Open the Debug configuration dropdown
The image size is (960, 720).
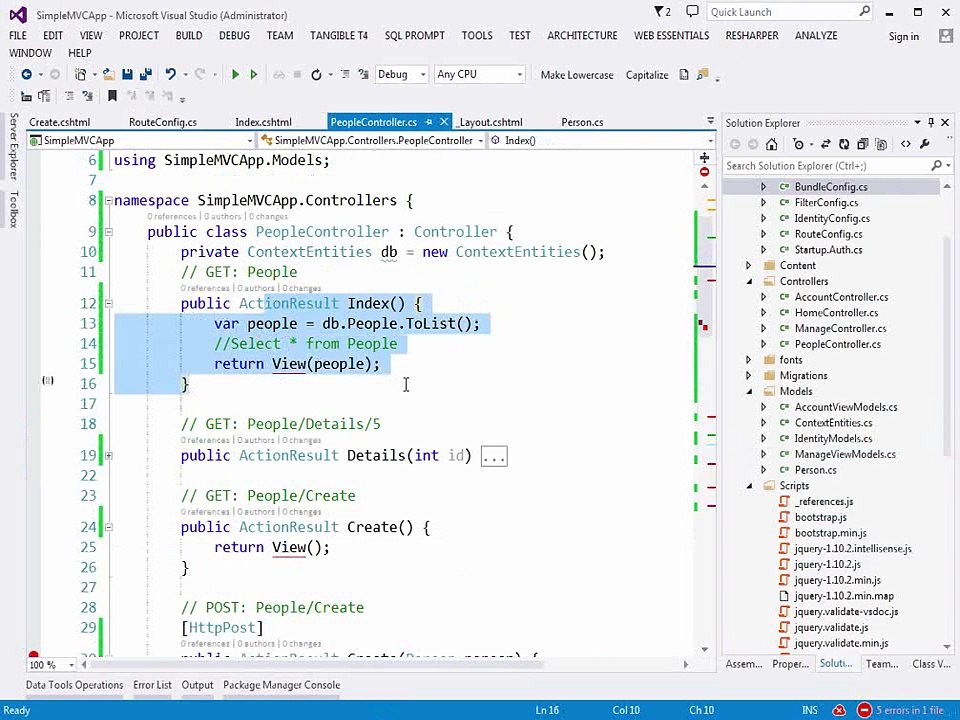pos(401,75)
